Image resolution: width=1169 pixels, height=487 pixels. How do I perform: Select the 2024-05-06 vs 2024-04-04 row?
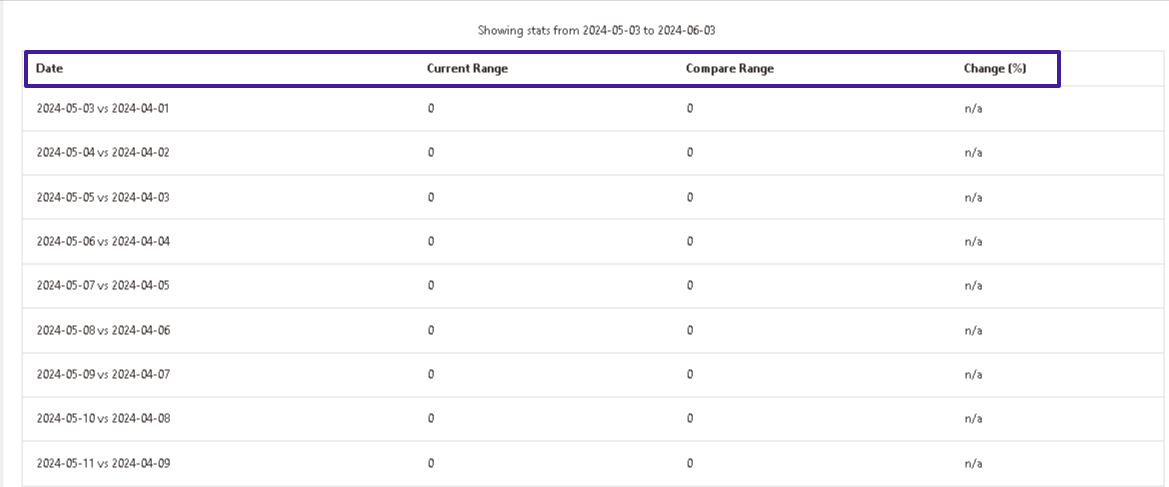pyautogui.click(x=595, y=242)
